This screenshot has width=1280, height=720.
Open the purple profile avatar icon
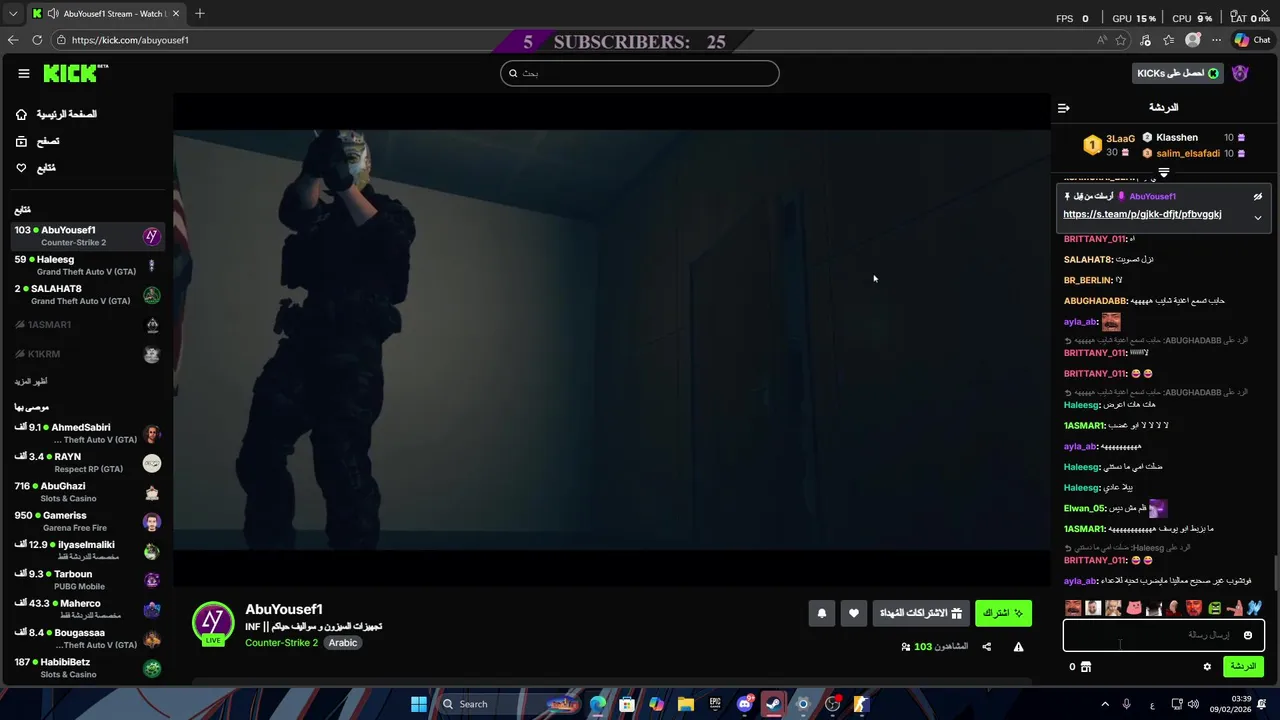(x=1240, y=73)
